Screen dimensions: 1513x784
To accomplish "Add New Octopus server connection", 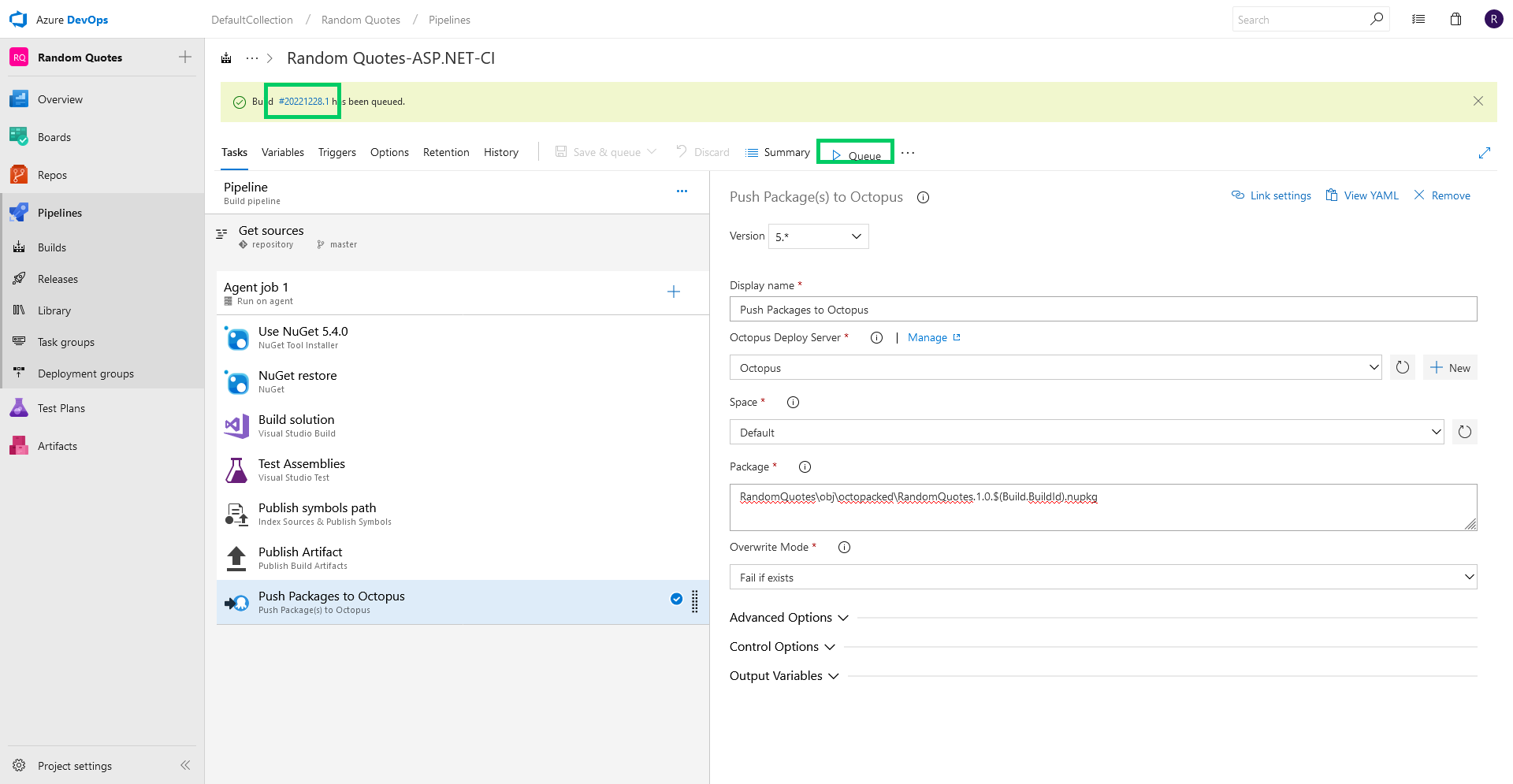I will [1450, 367].
